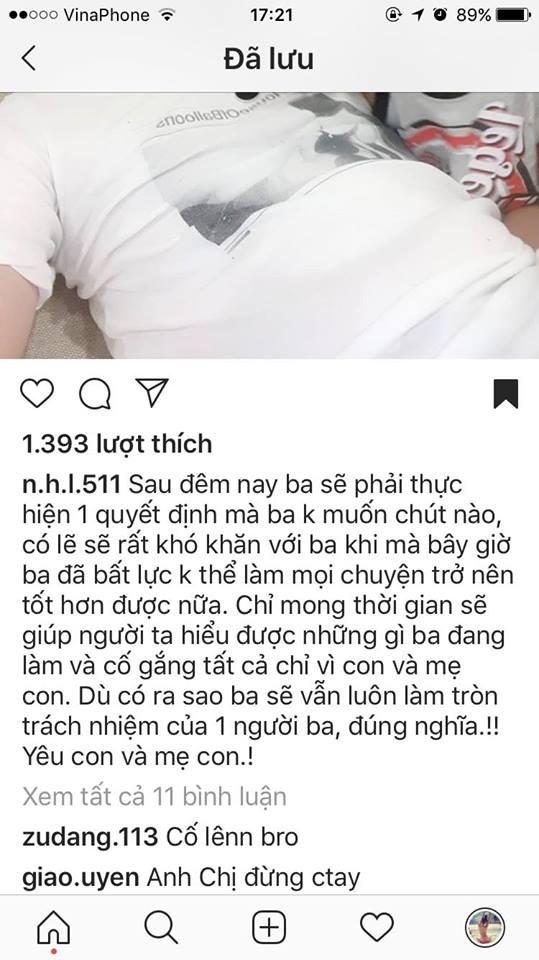The width and height of the screenshot is (539, 960).
Task: Open profile avatar in bottom bar
Action: coord(484,928)
